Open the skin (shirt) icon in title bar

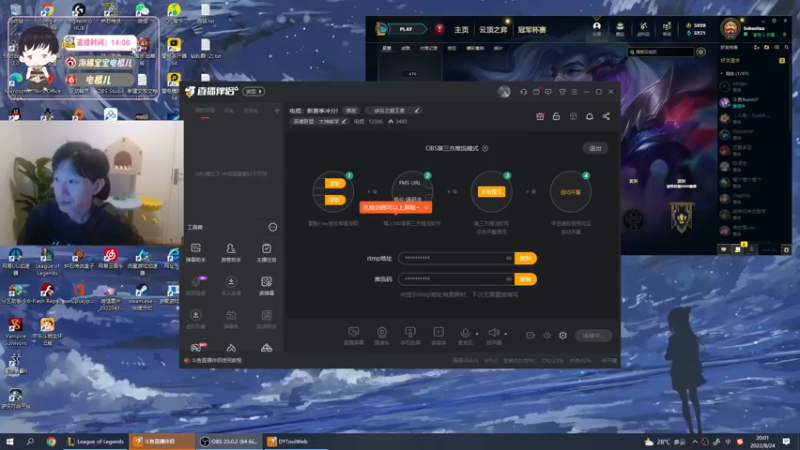(x=562, y=92)
